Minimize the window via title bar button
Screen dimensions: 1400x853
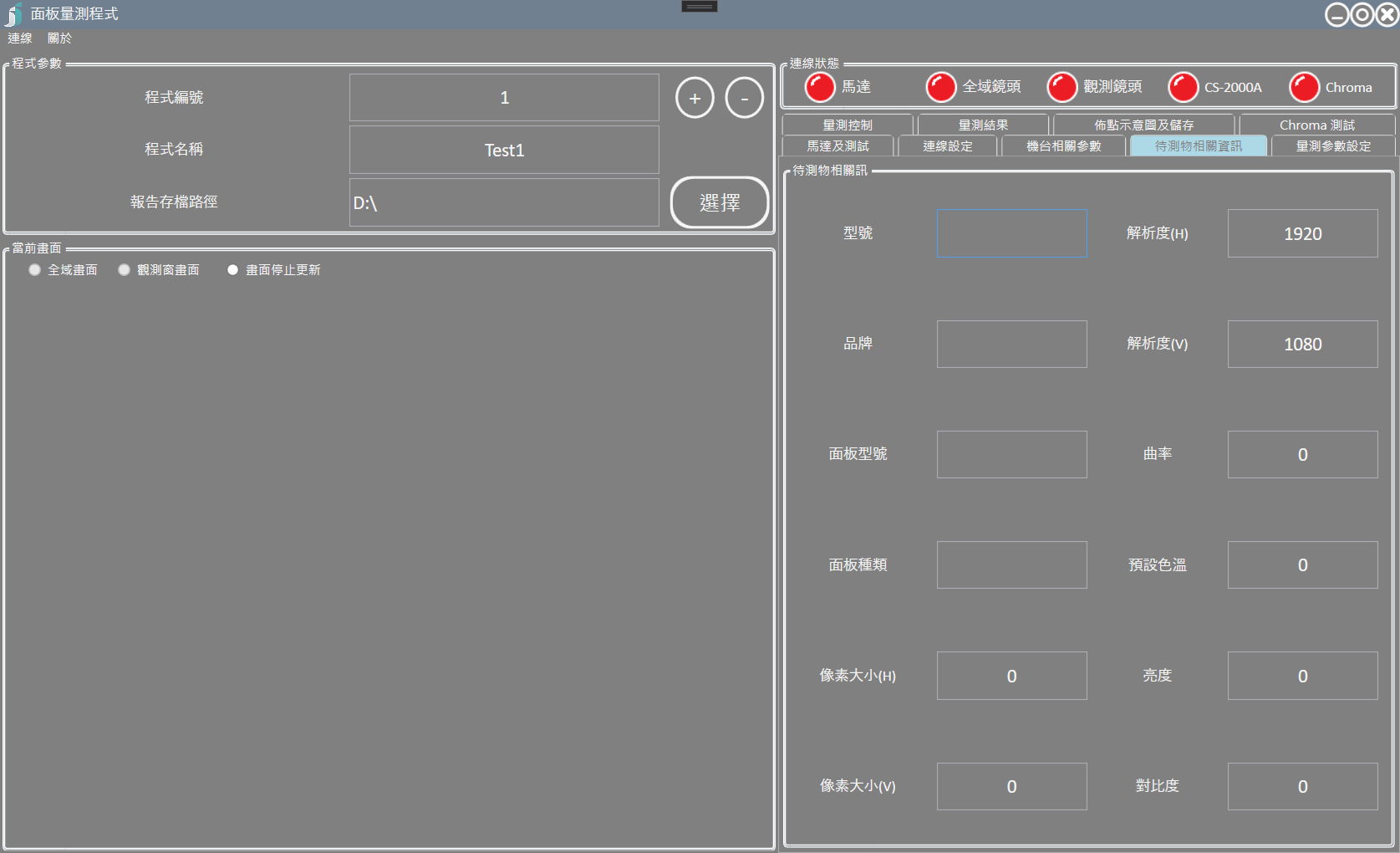[x=1337, y=14]
